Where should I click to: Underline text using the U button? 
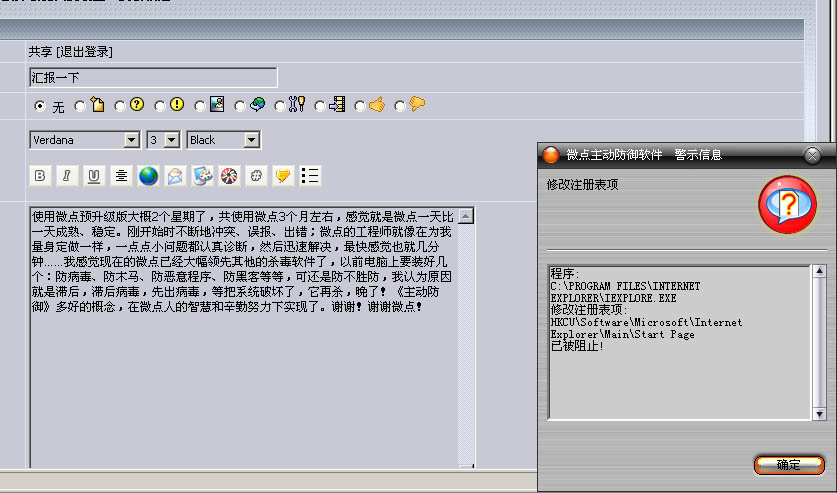coord(94,176)
